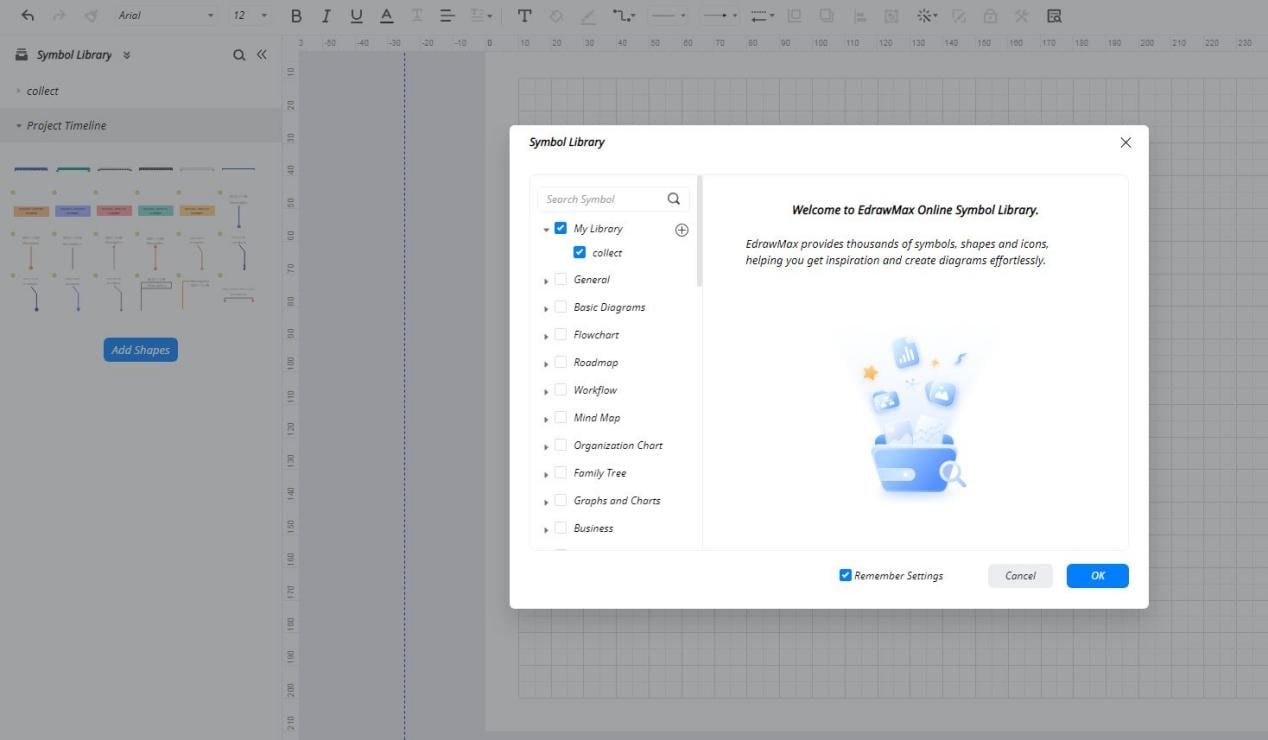The image size is (1268, 740).
Task: Collapse the sidebar with double chevron
Action: [262, 55]
